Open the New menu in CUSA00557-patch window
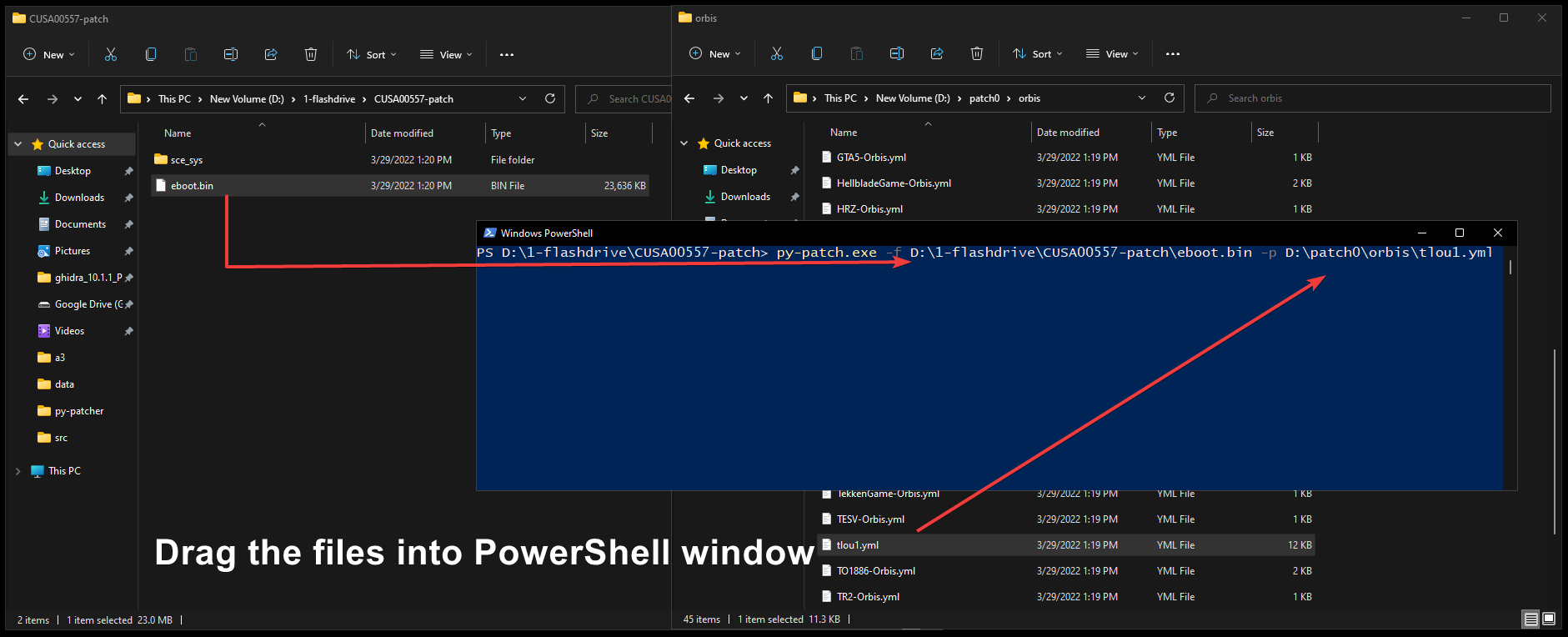Image resolution: width=1568 pixels, height=637 pixels. click(x=49, y=54)
